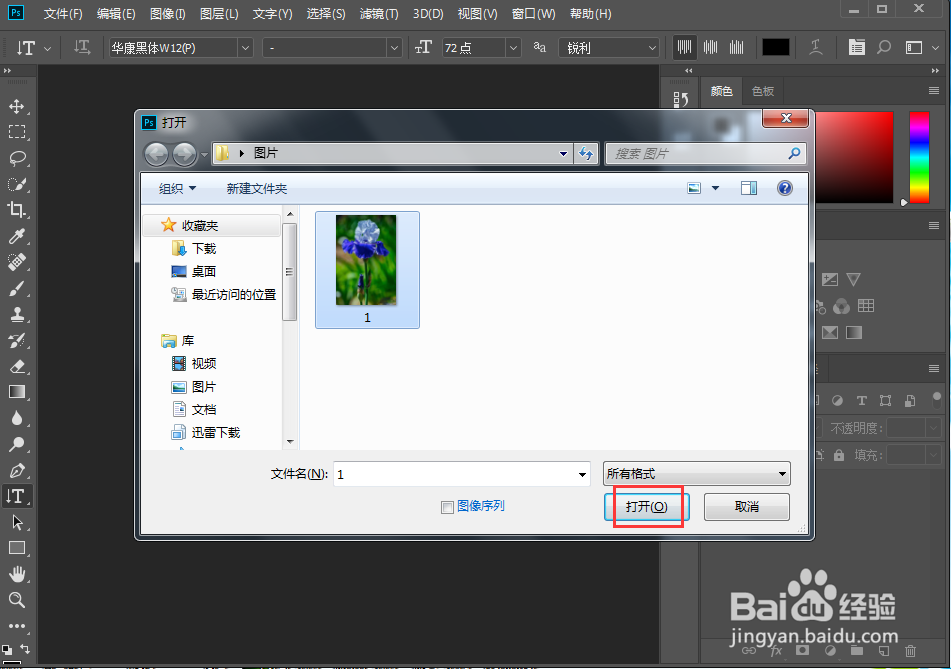This screenshot has height=669, width=951.
Task: Select the Rectangle shape tool
Action: point(16,548)
